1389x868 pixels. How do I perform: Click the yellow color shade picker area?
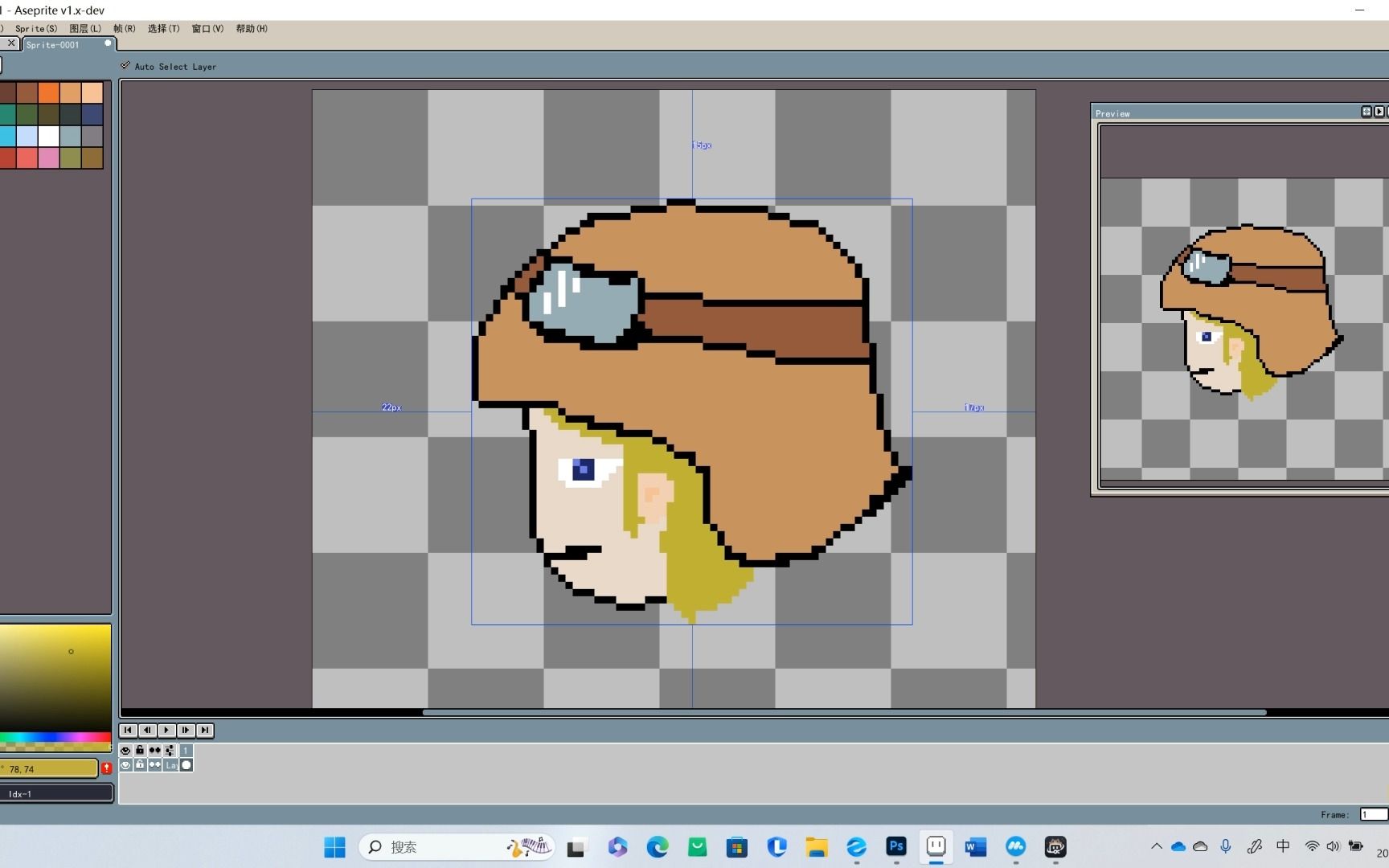[x=55, y=678]
